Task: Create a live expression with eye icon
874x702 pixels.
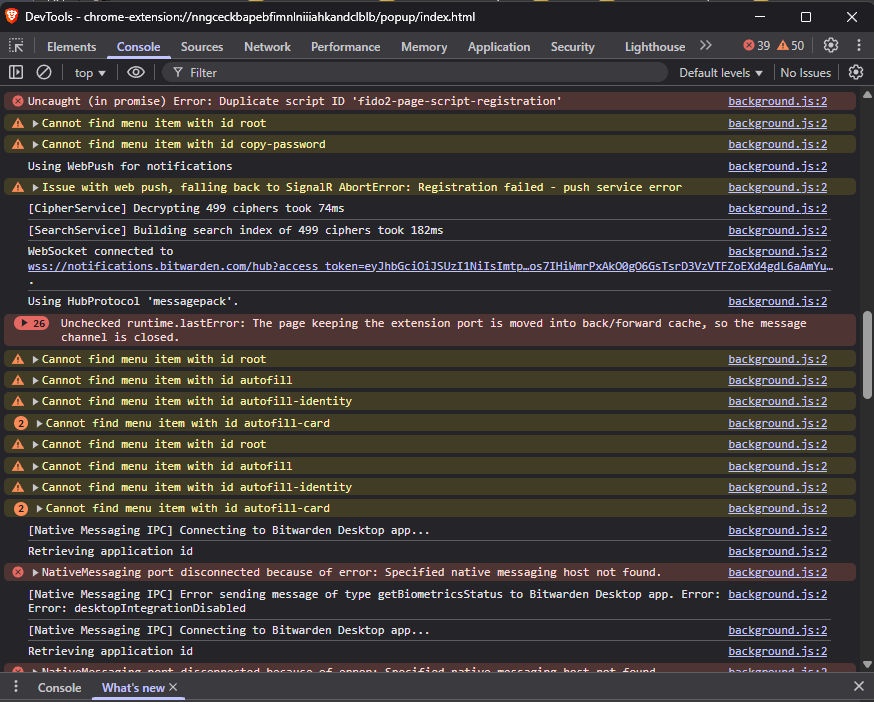Action: pos(135,72)
